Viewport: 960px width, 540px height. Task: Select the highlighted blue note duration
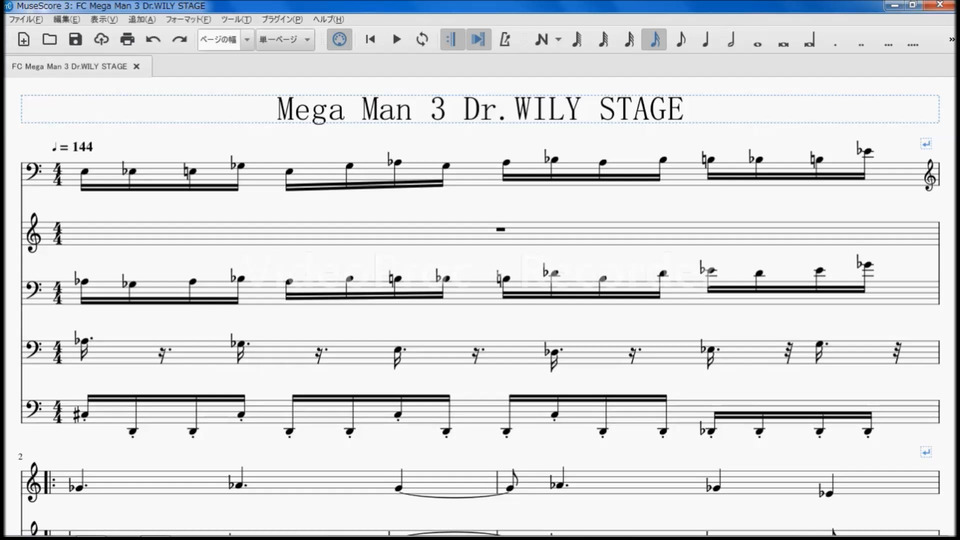[x=654, y=40]
